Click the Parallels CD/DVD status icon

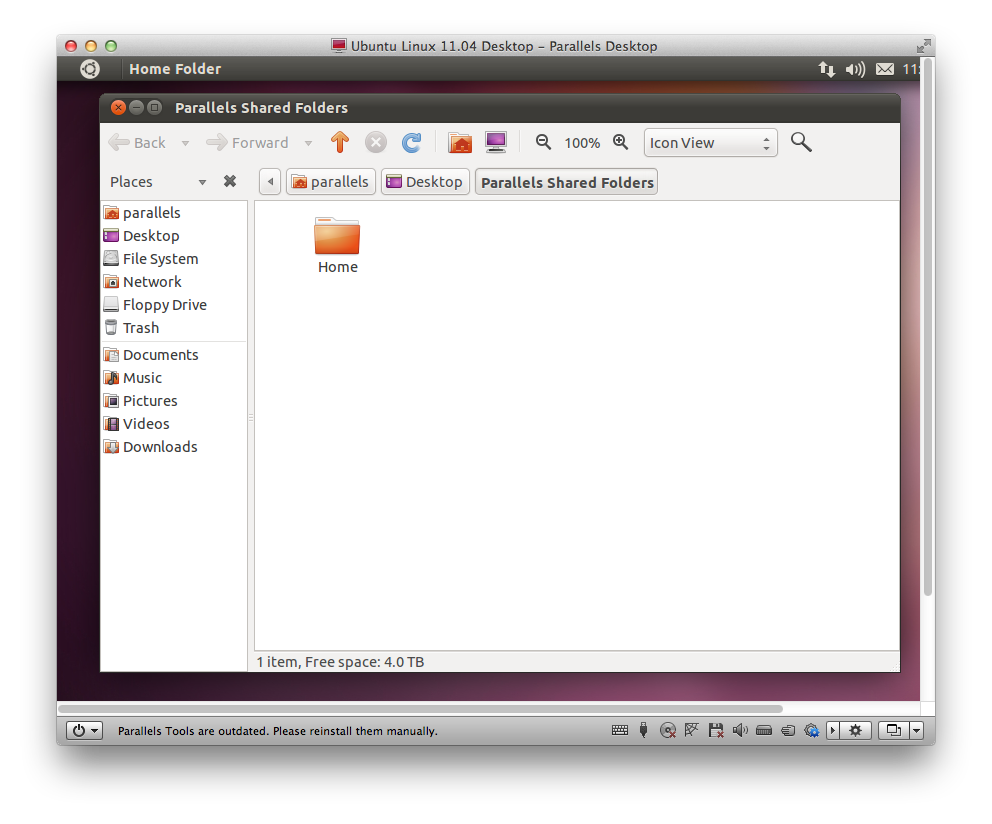667,730
